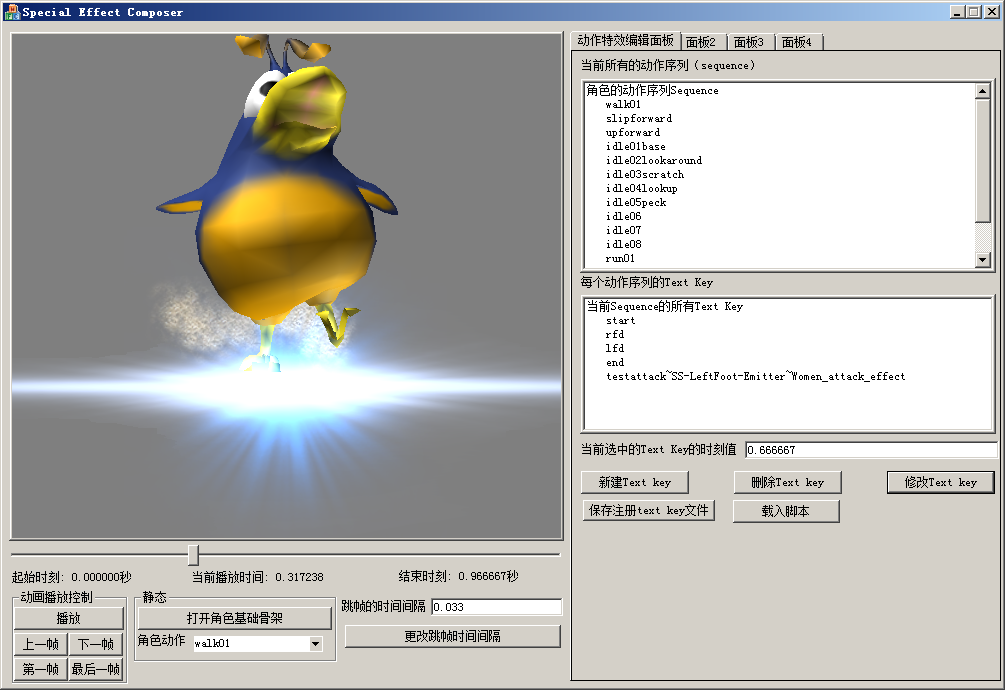Click the animation timeline slider thumb
Screen dimensions: 1005x690
tap(193, 555)
